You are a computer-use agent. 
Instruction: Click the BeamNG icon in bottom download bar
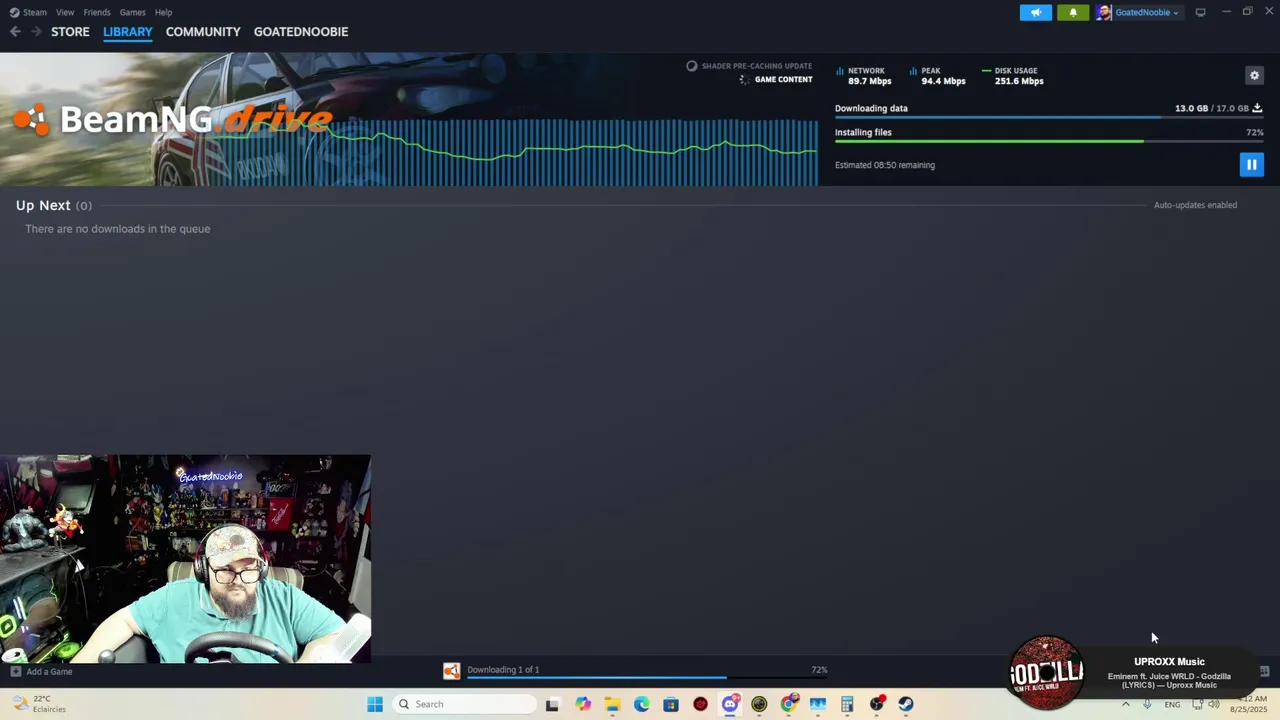pos(452,671)
